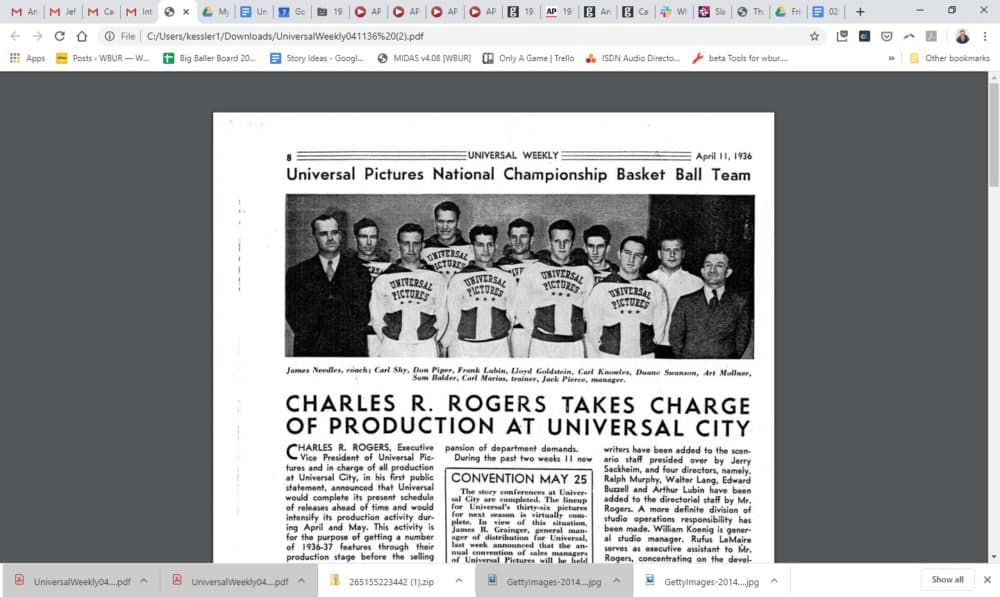Switch to the Slack 'Sle' tab
This screenshot has width=1000, height=597.
tap(712, 11)
